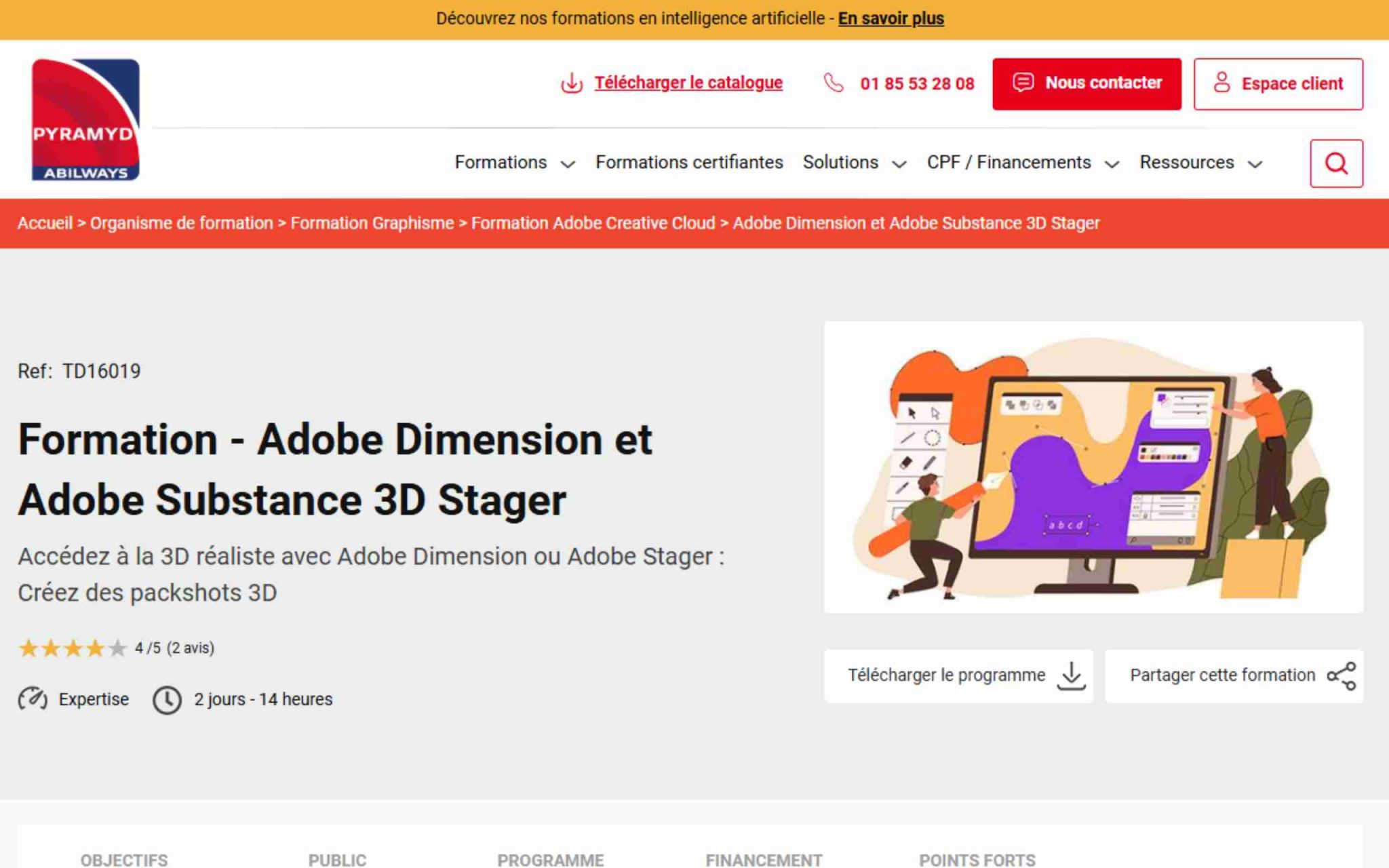Open Formation Graphisme breadcrumb

372,223
